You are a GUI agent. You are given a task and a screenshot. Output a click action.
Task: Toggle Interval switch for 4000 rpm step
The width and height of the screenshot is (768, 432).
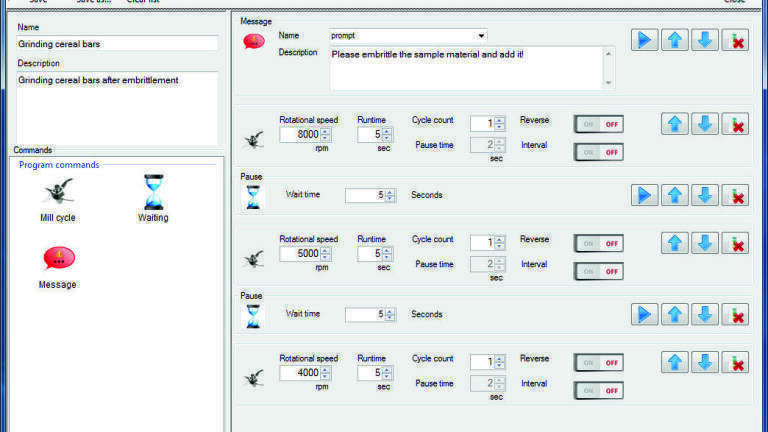point(599,391)
